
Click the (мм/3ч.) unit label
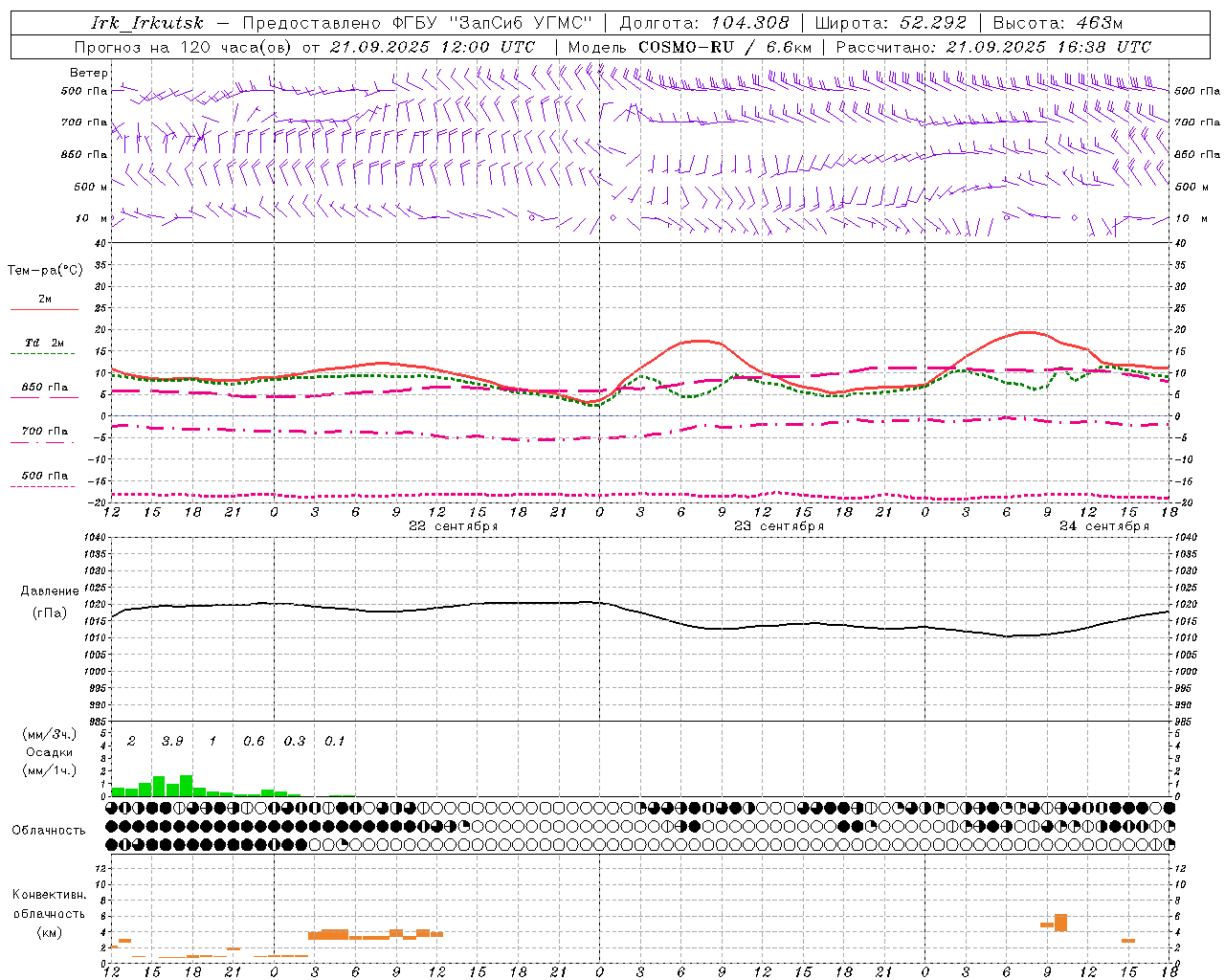pos(50,734)
